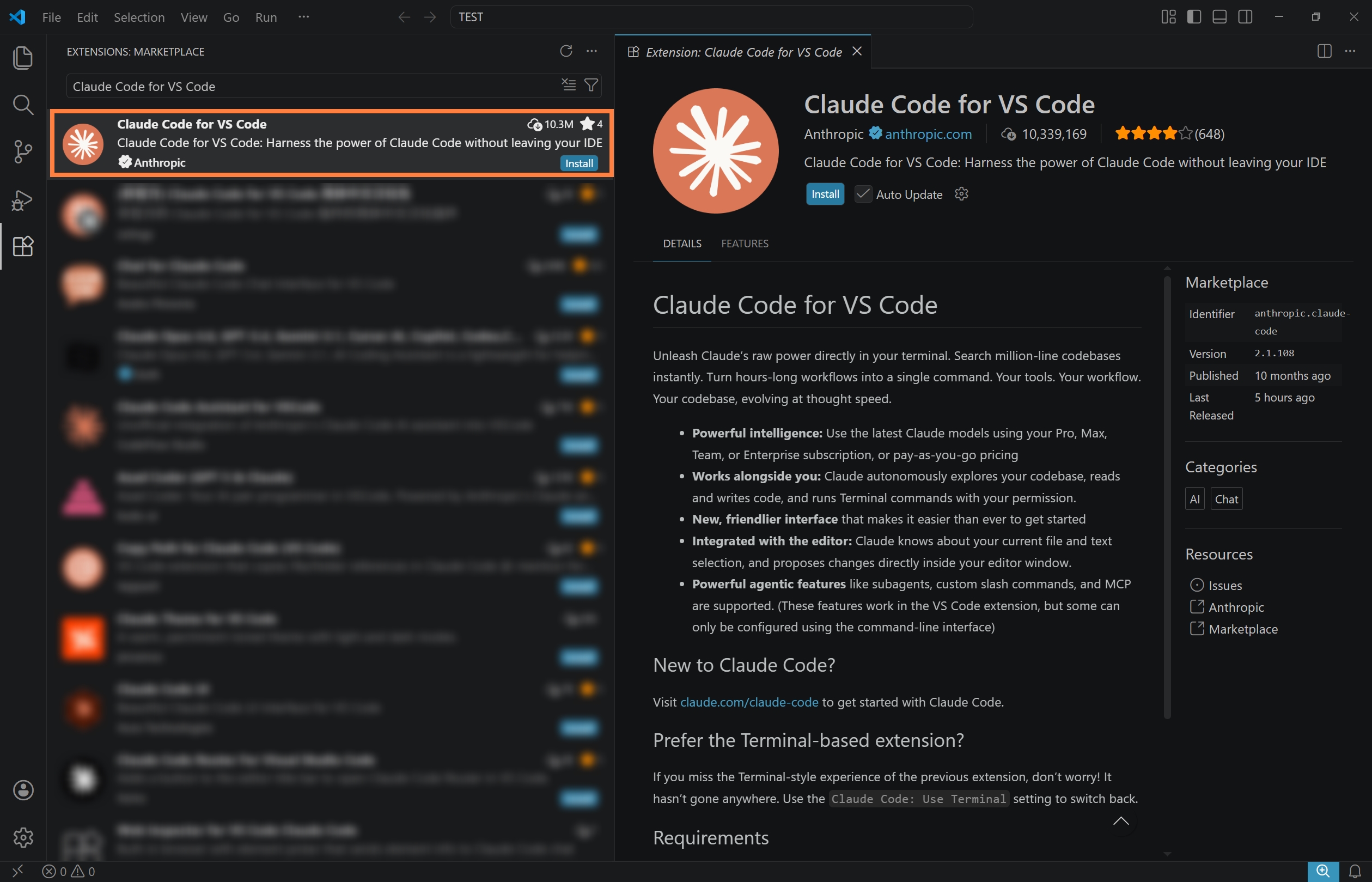
Task: Show problems from the errors and warnings status
Action: (69, 871)
